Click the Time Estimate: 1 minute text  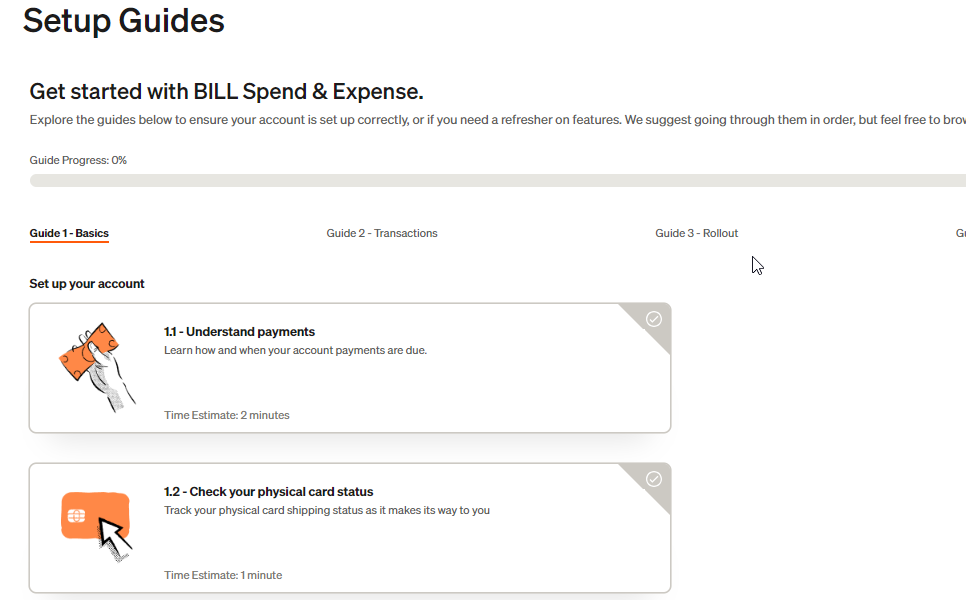[x=223, y=575]
